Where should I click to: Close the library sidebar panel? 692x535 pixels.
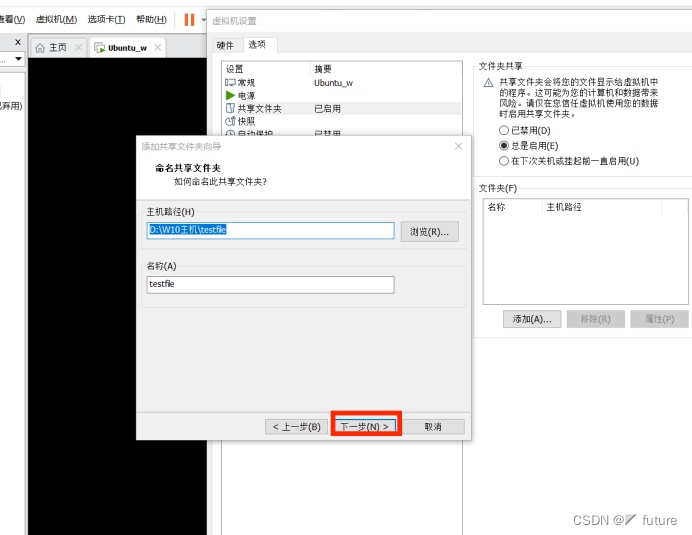pos(18,42)
